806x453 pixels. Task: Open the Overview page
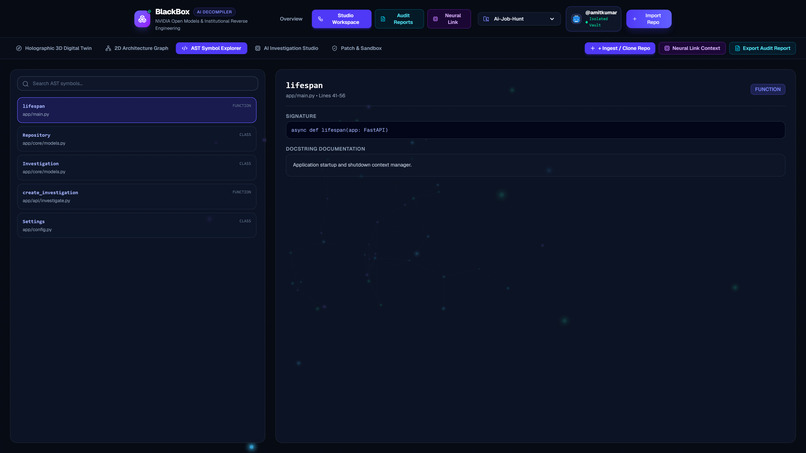pos(291,19)
